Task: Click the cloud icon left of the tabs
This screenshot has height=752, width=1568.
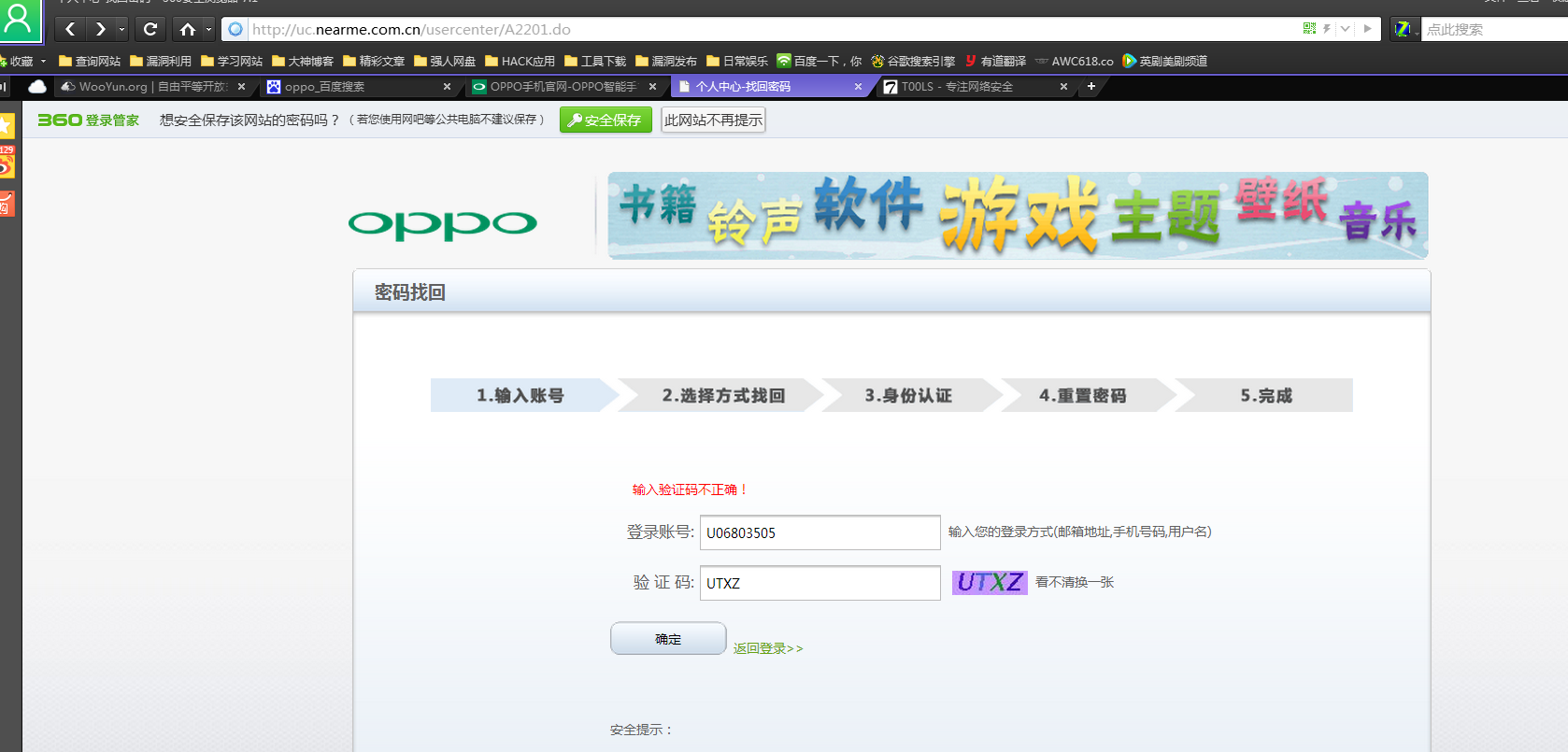Action: tap(37, 87)
